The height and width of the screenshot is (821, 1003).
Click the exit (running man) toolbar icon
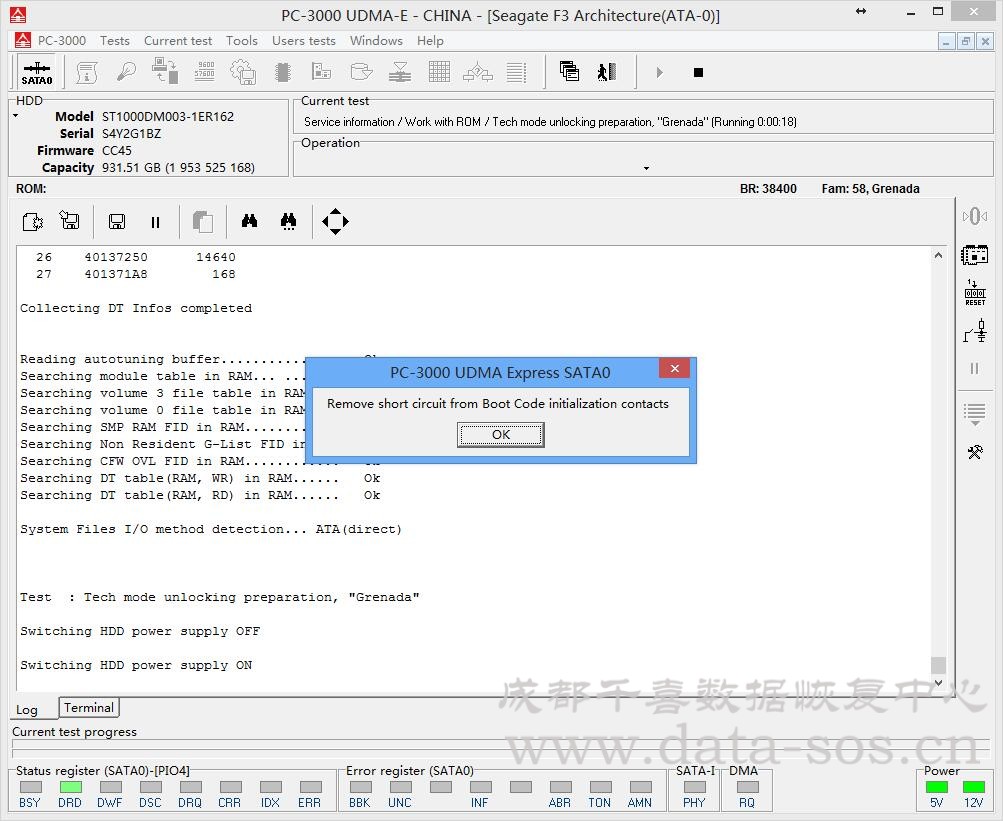[x=607, y=72]
